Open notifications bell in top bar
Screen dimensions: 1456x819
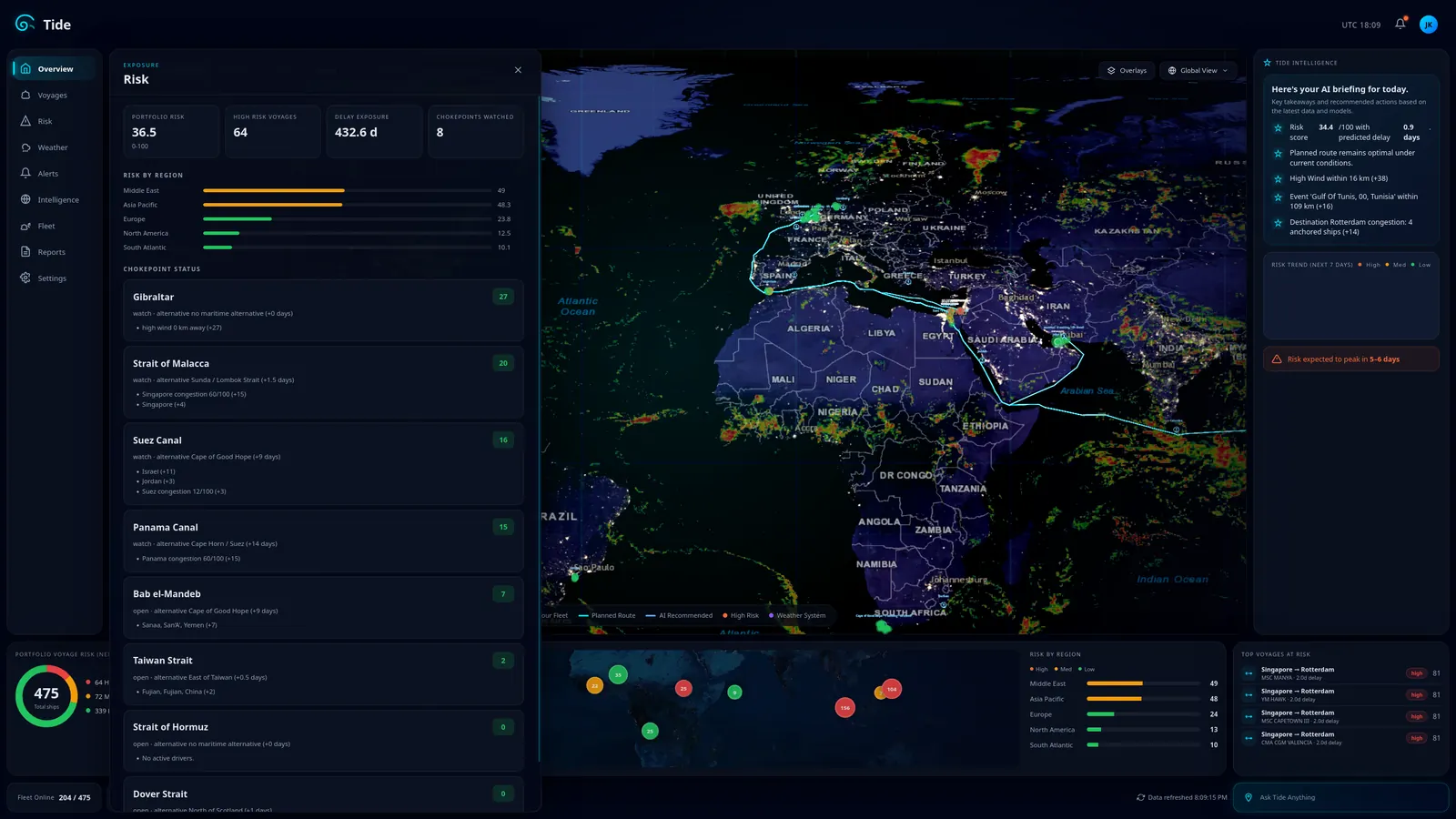click(x=1400, y=24)
